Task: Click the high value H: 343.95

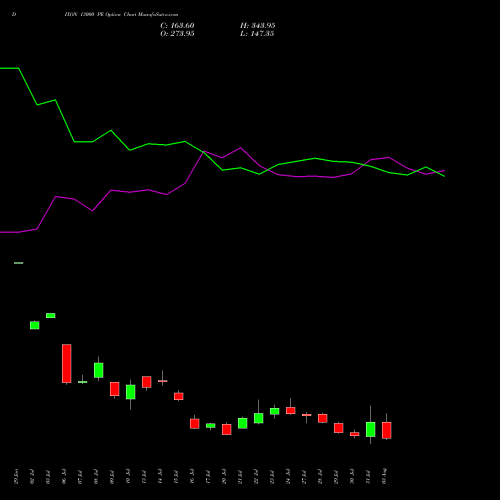Action: (x=258, y=26)
